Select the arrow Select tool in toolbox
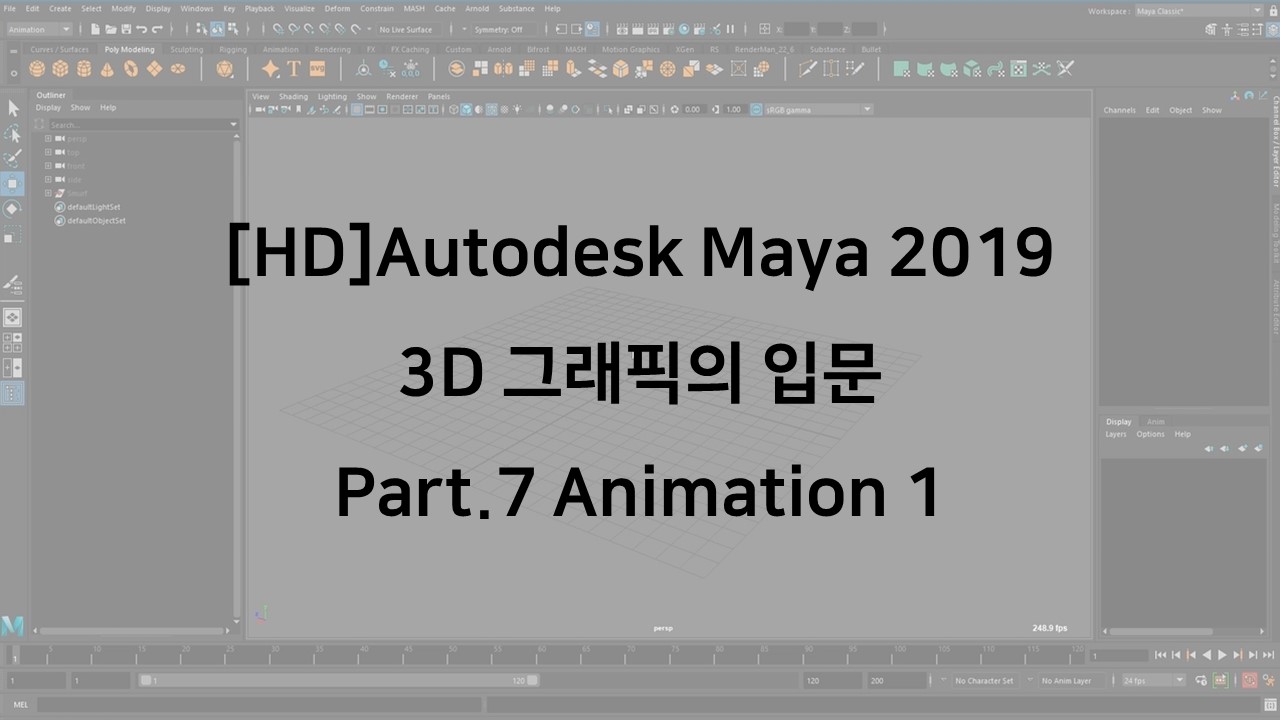Screen dimensions: 1280x720 (13, 108)
